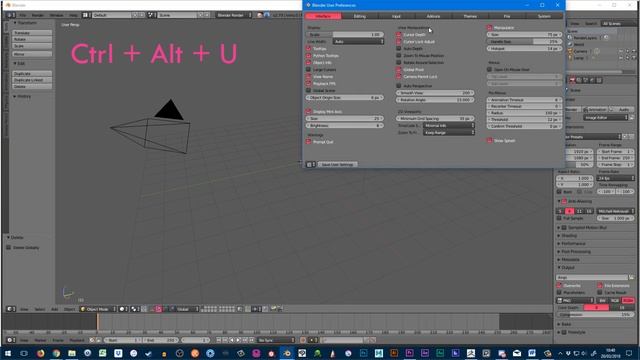The height and width of the screenshot is (360, 640).
Task: Switch to Themes tab in User Preferences
Action: [470, 16]
